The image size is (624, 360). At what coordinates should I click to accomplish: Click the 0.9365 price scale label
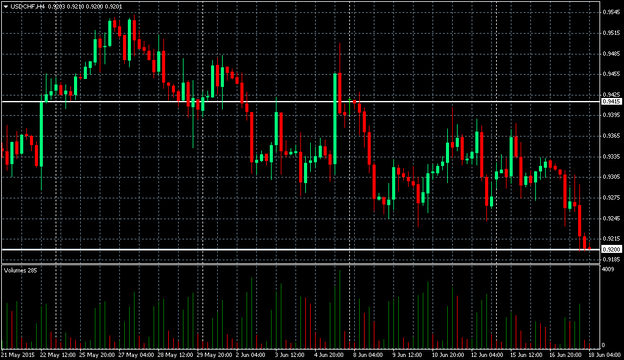tap(611, 136)
